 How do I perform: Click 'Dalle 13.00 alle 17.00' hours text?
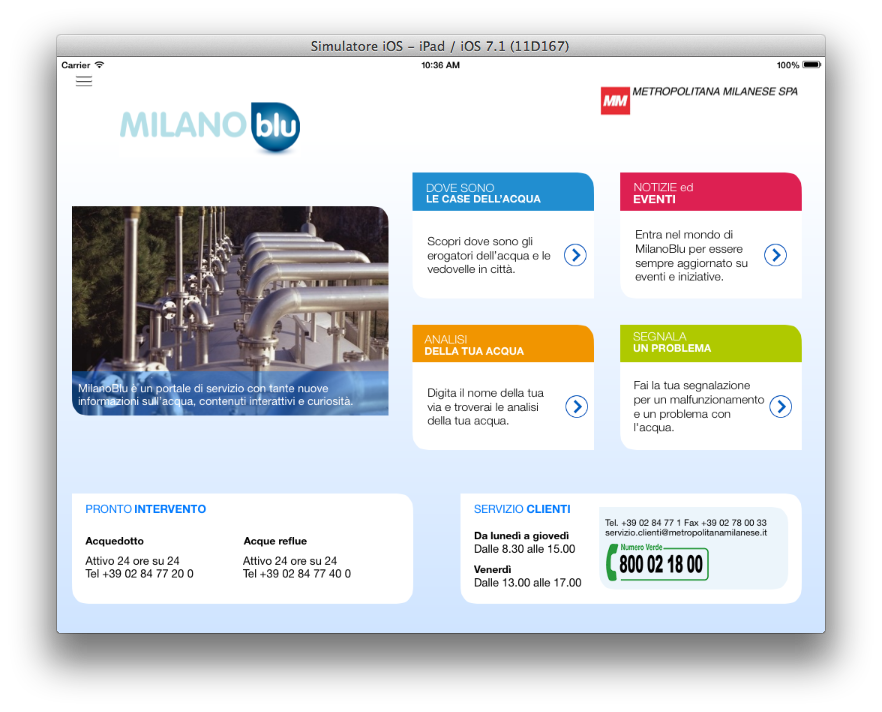click(x=528, y=583)
